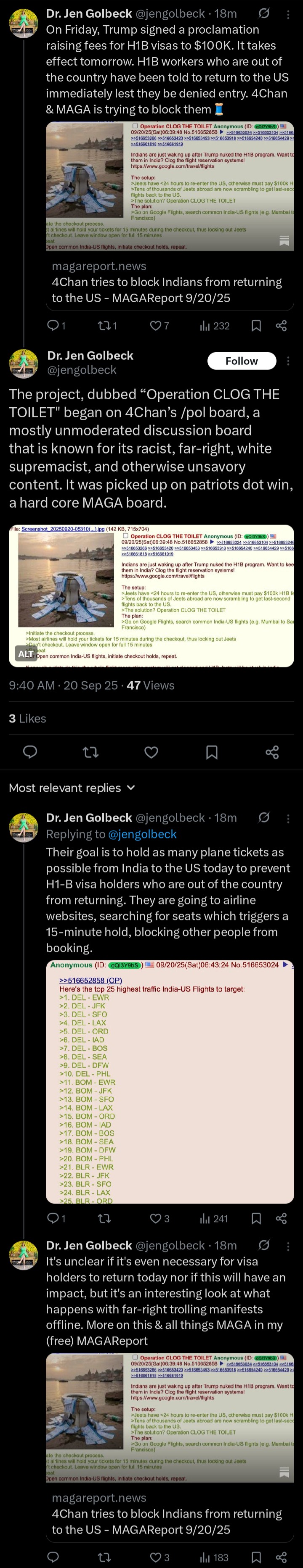Share the top tweet with 232 views
Viewport: 303px width, 1568px height.
(281, 326)
